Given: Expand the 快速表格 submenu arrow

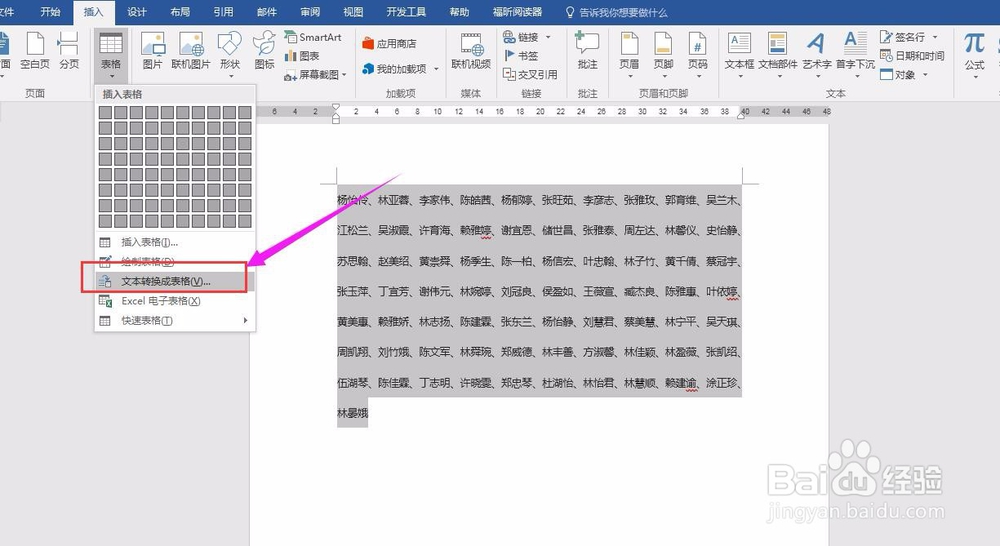Looking at the screenshot, I should [246, 320].
